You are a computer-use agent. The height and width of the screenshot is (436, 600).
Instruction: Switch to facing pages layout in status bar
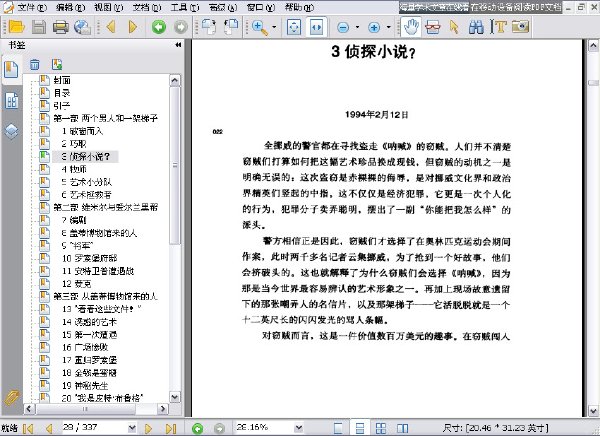coord(403,428)
